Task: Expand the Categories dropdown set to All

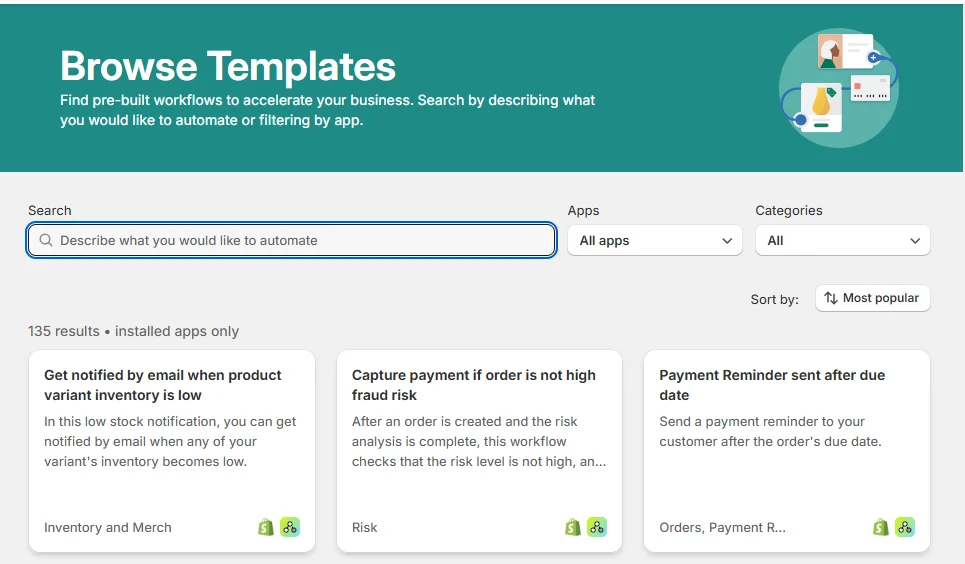Action: (843, 240)
